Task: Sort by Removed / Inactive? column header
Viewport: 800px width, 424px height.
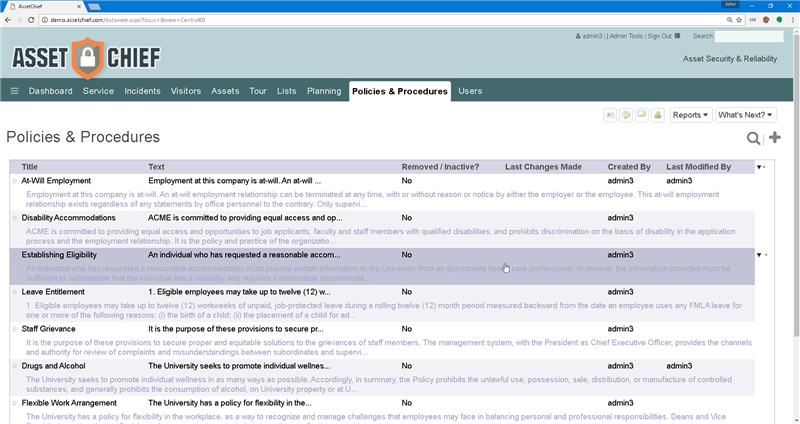Action: coord(440,167)
